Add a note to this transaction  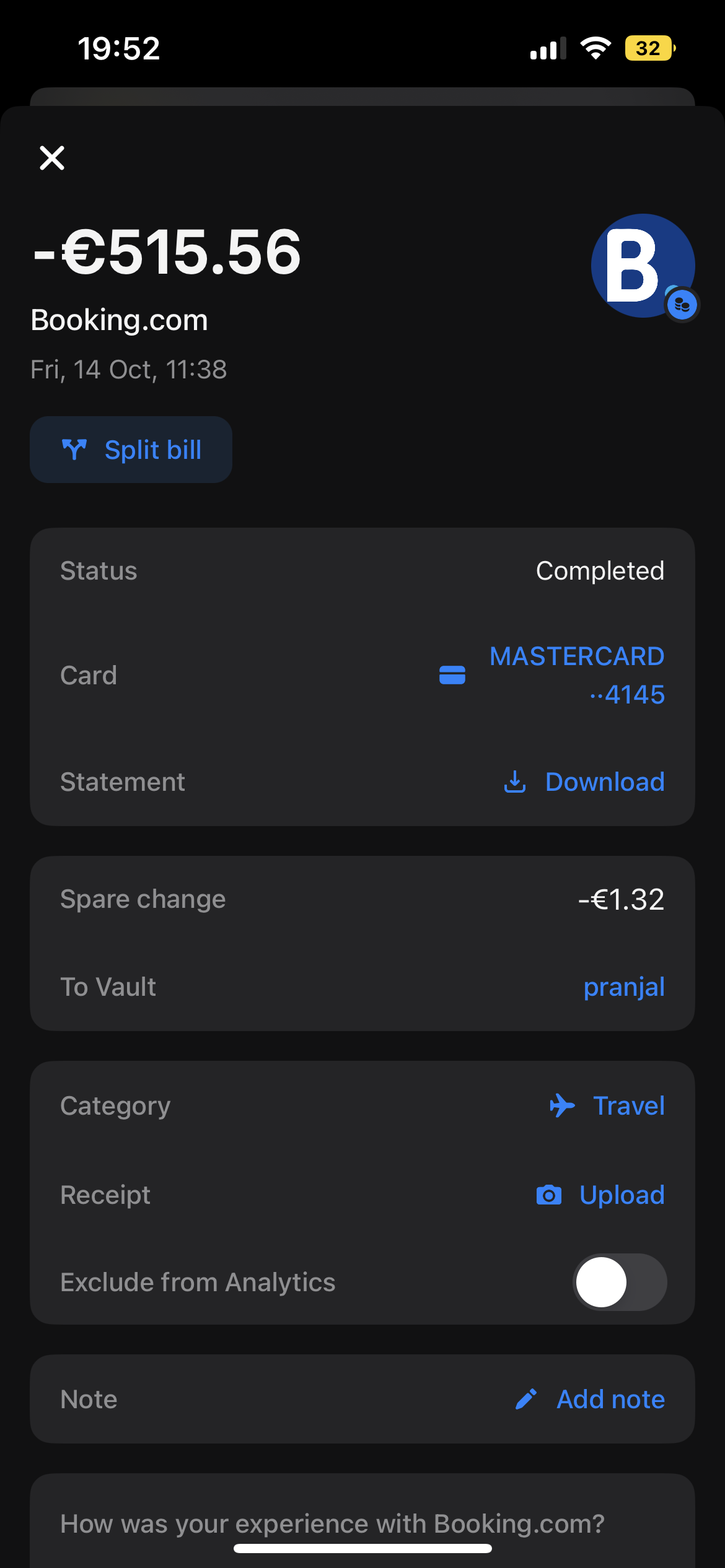[x=610, y=1400]
